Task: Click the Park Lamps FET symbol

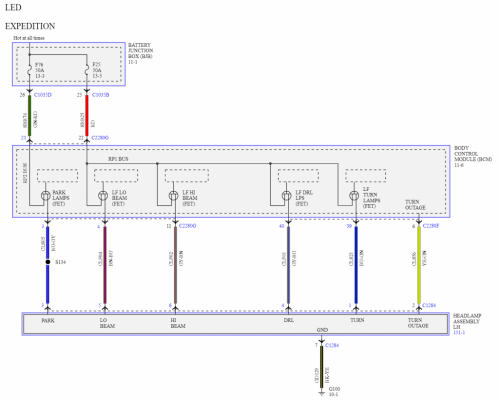Action: click(46, 196)
